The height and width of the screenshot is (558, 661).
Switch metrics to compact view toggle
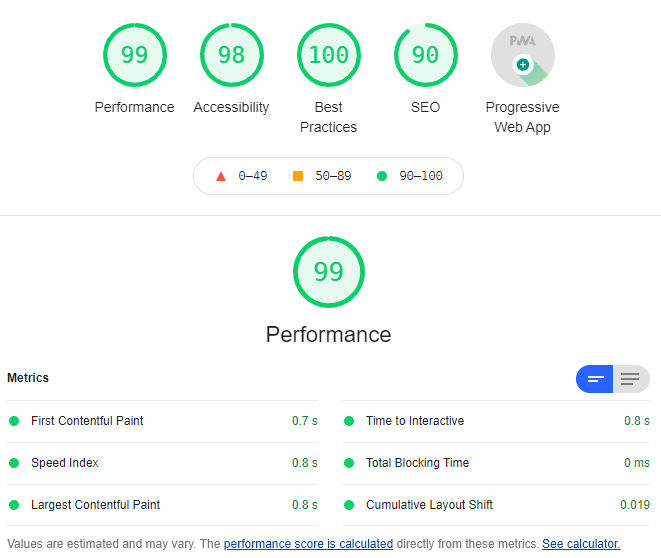tap(594, 379)
